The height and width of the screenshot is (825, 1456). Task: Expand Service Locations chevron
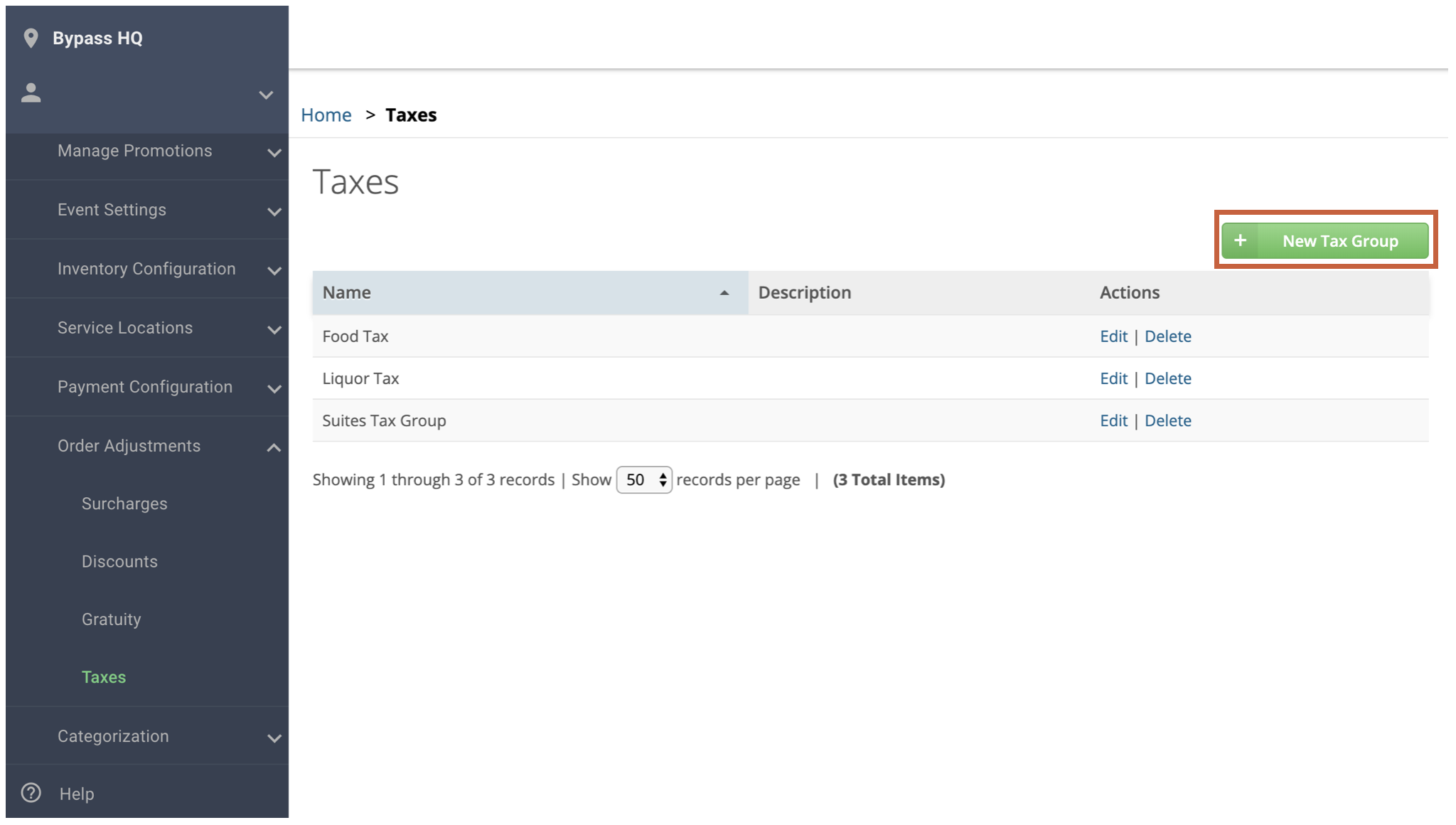[274, 330]
